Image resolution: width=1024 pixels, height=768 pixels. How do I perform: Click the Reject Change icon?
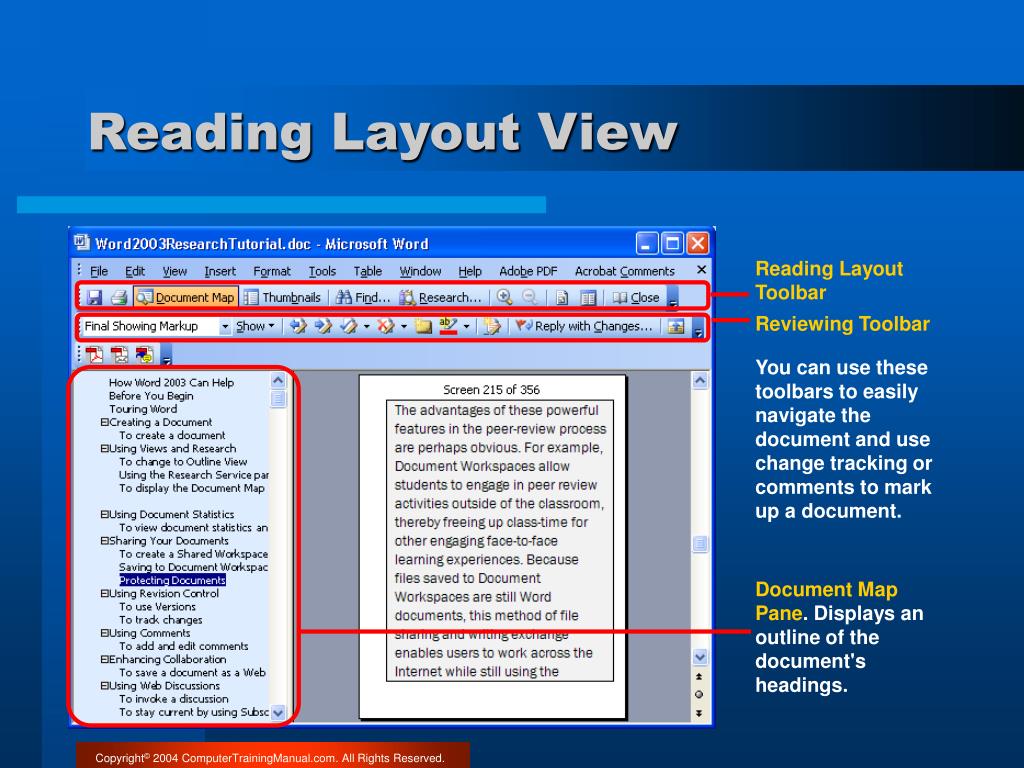(x=386, y=326)
